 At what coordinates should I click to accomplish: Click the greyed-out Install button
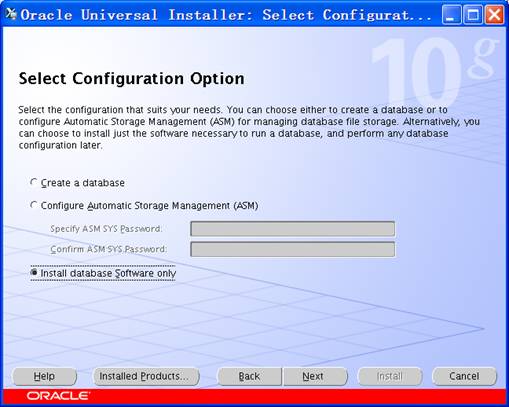[389, 376]
